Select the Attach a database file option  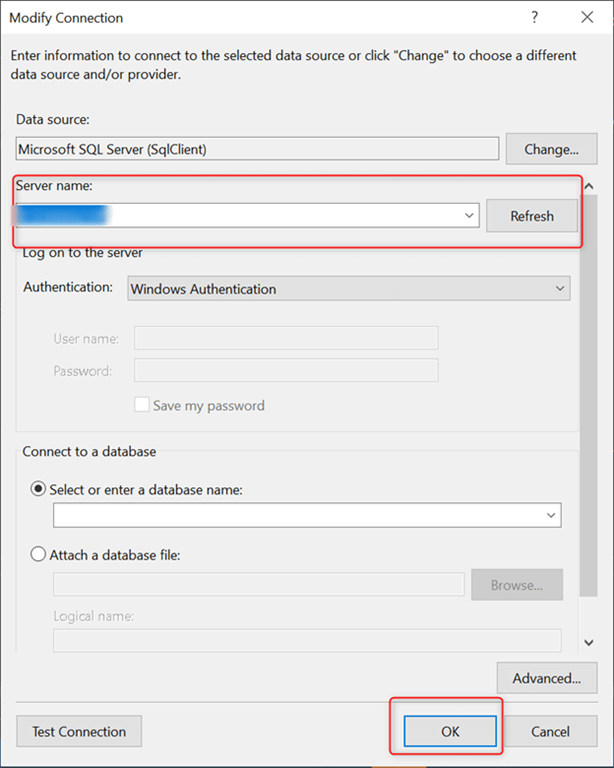[39, 553]
